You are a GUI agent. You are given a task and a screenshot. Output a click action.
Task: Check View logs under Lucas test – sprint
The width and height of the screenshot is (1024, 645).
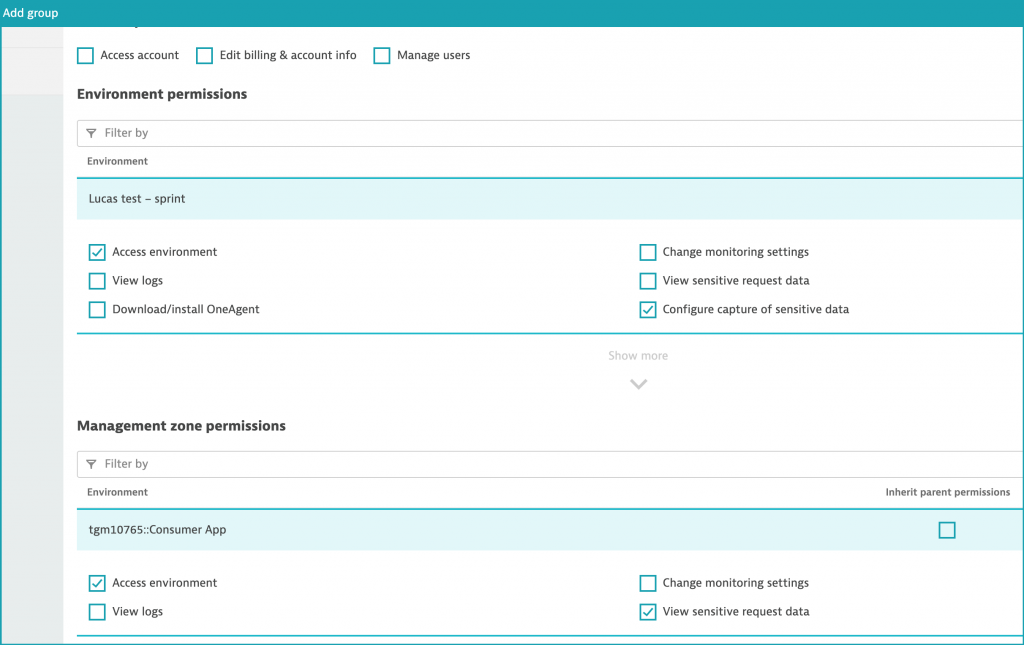(x=97, y=281)
